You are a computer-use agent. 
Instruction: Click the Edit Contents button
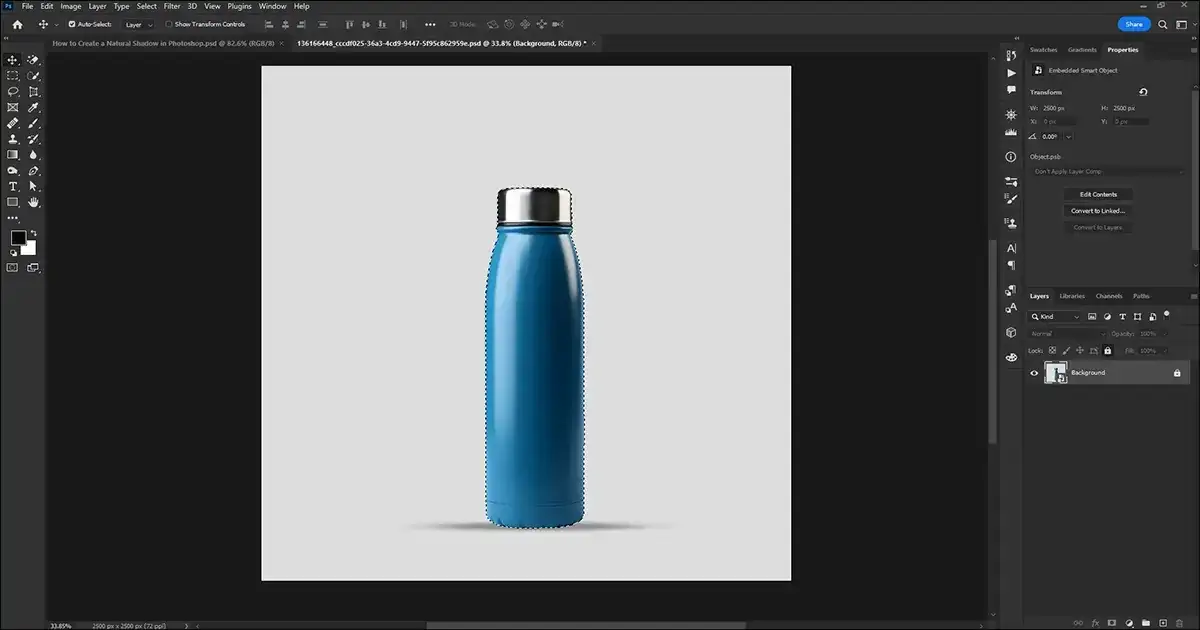pyautogui.click(x=1097, y=193)
